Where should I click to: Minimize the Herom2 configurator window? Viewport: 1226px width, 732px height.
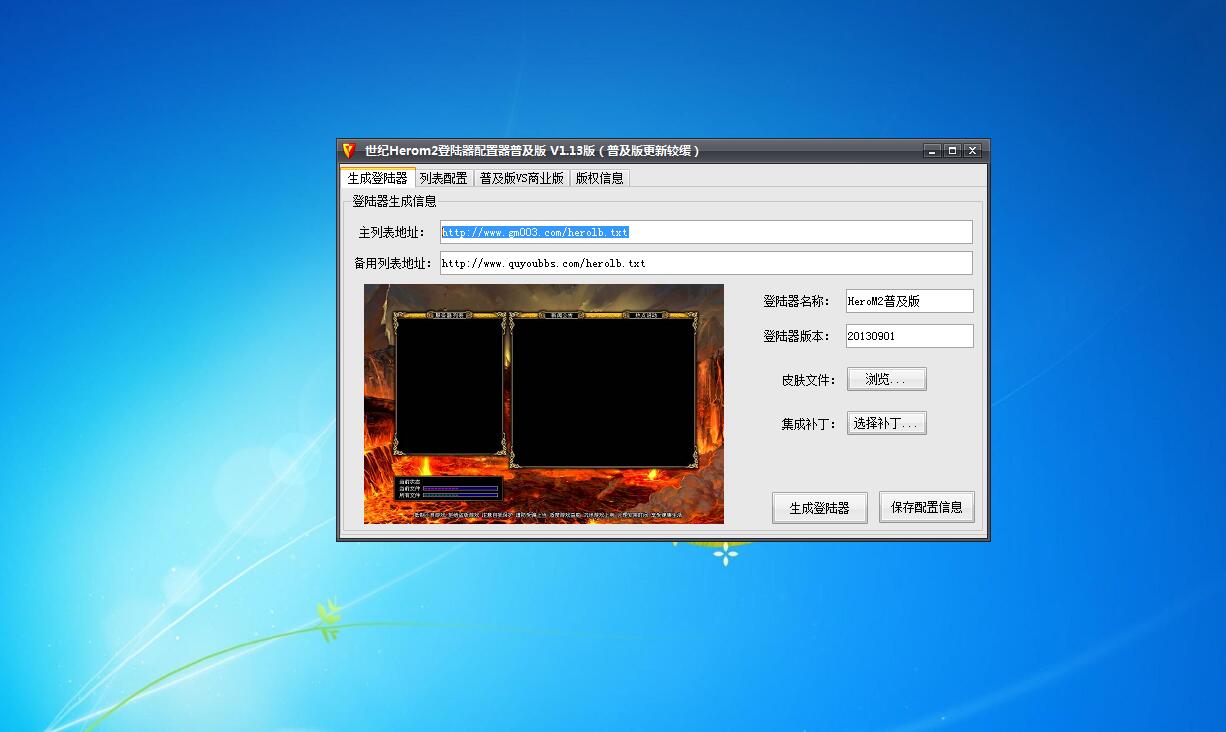[932, 151]
